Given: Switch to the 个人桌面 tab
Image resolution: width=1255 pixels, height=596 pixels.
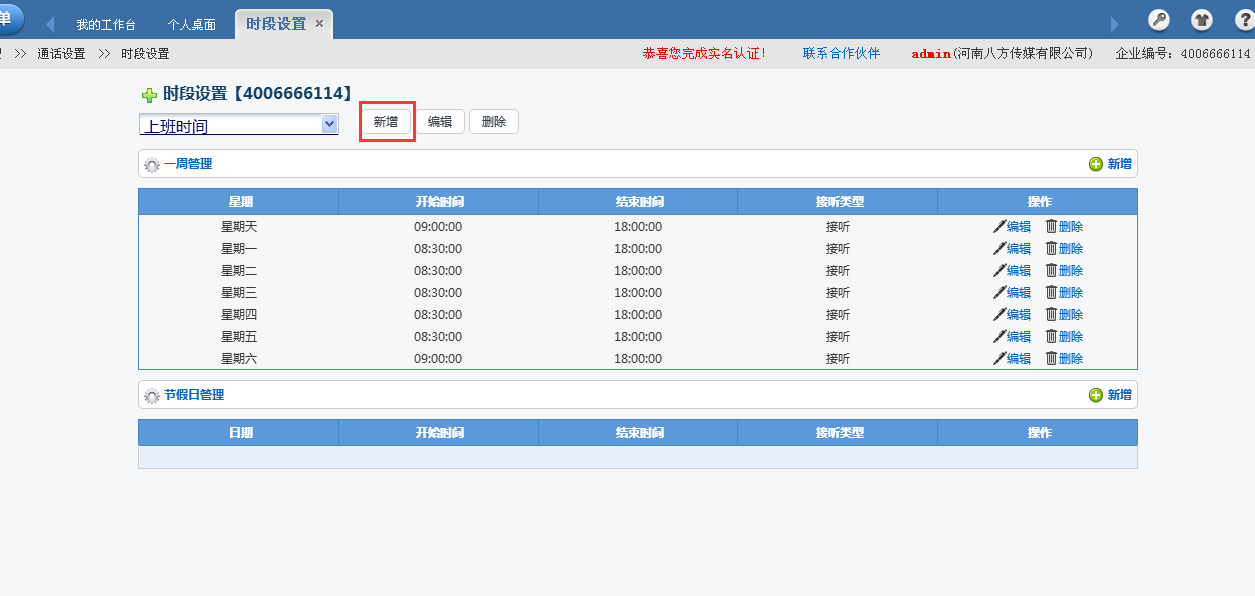Looking at the screenshot, I should click(x=191, y=25).
